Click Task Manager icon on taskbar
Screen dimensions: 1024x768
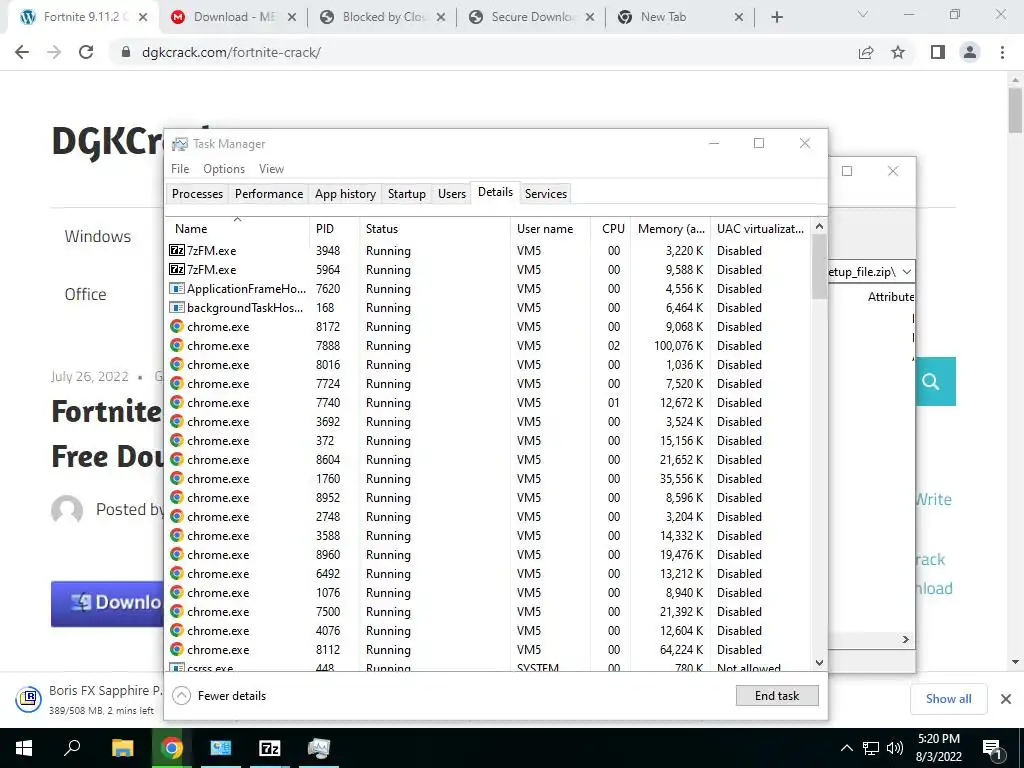(x=319, y=748)
